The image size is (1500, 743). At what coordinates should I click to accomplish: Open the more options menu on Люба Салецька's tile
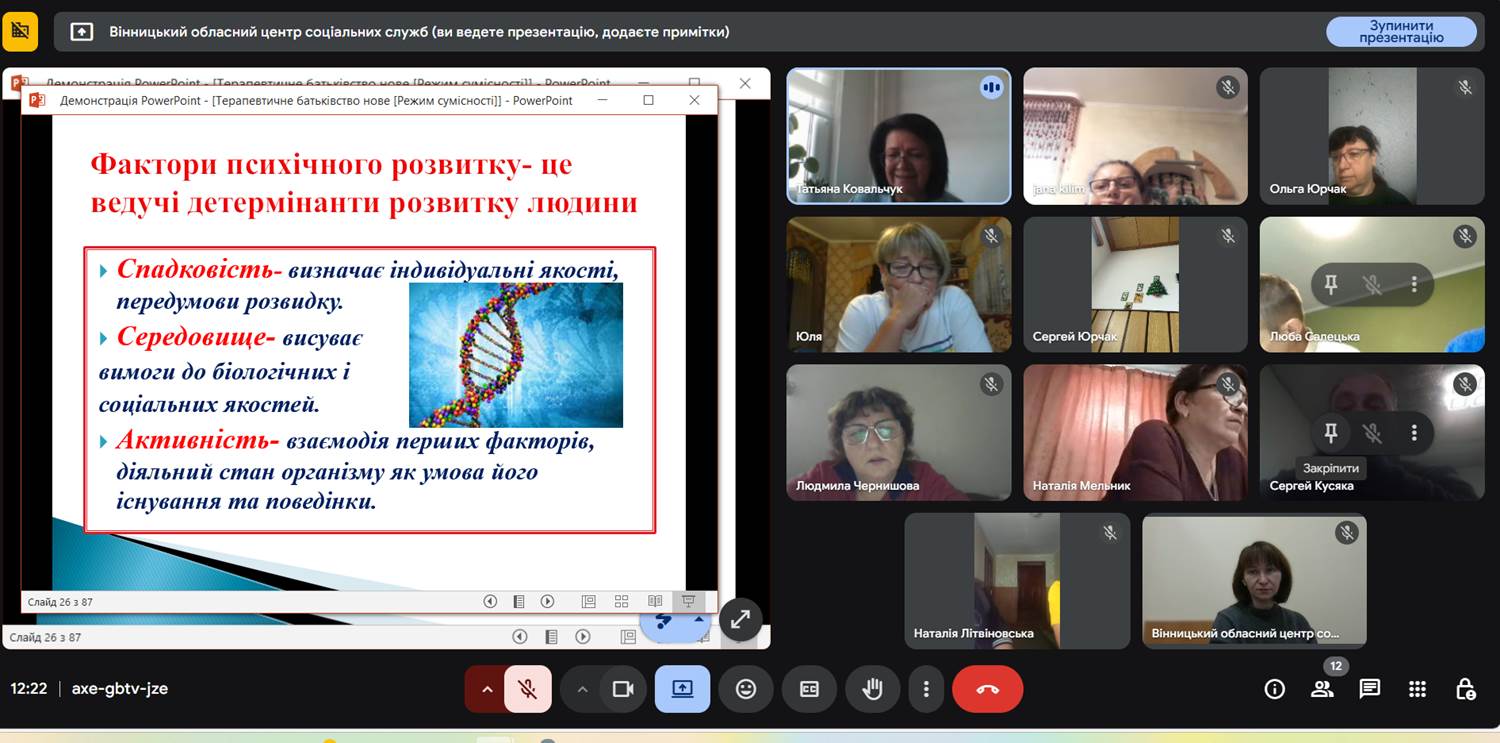(x=1414, y=285)
